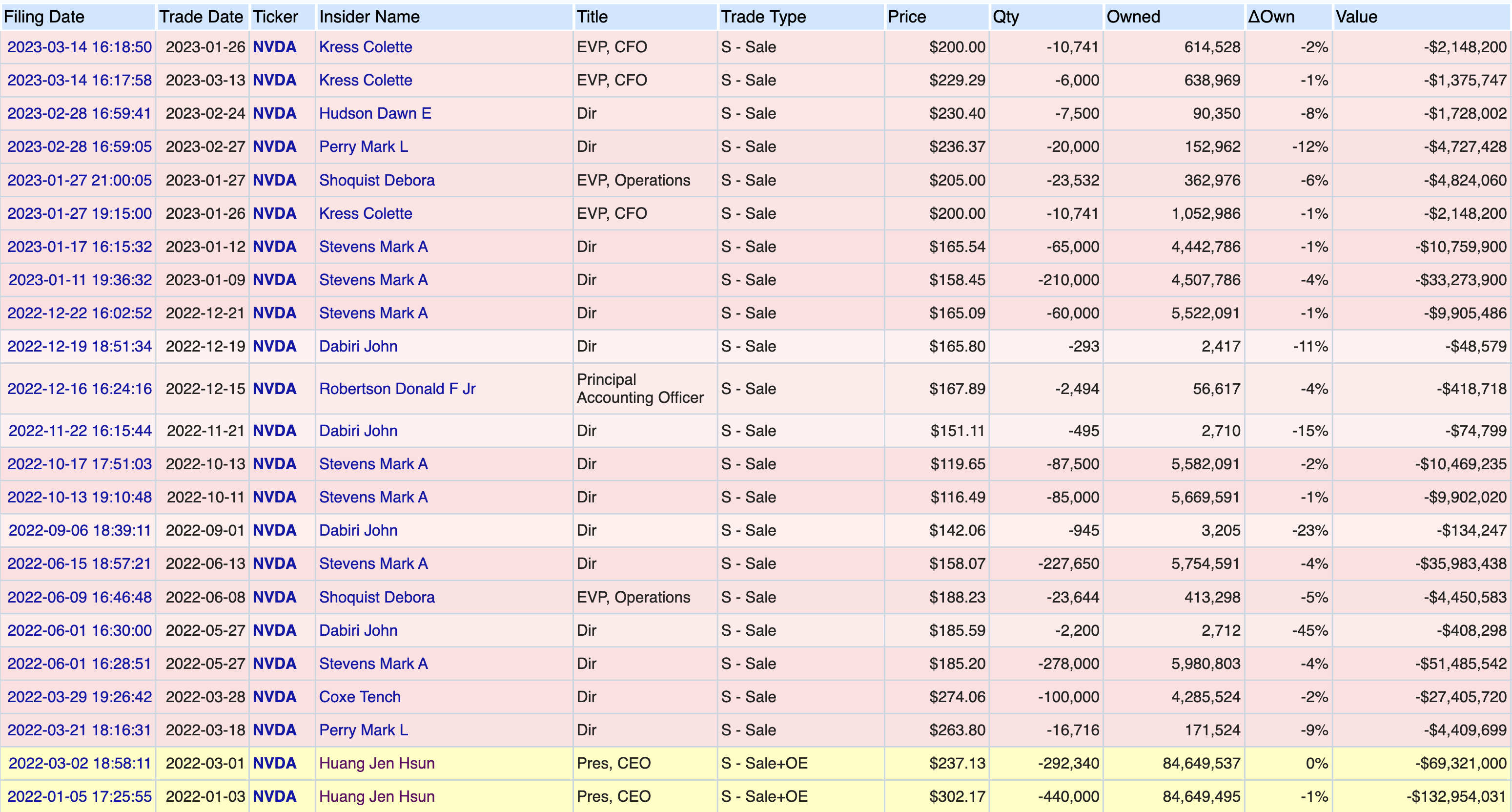Open filing dated 2023-02-28 16:59:41
Image resolution: width=1512 pixels, height=812 pixels.
[x=79, y=113]
